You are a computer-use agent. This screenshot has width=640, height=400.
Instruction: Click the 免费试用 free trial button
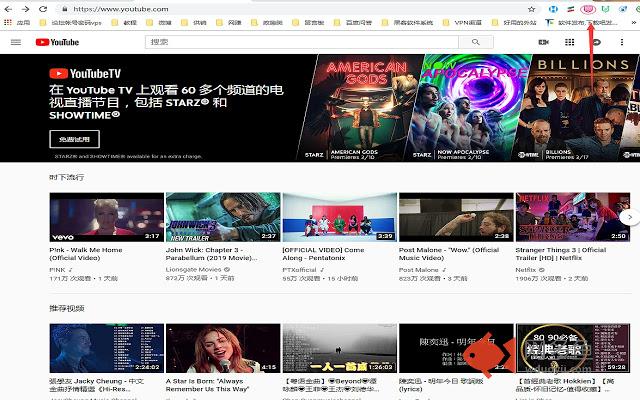73,138
